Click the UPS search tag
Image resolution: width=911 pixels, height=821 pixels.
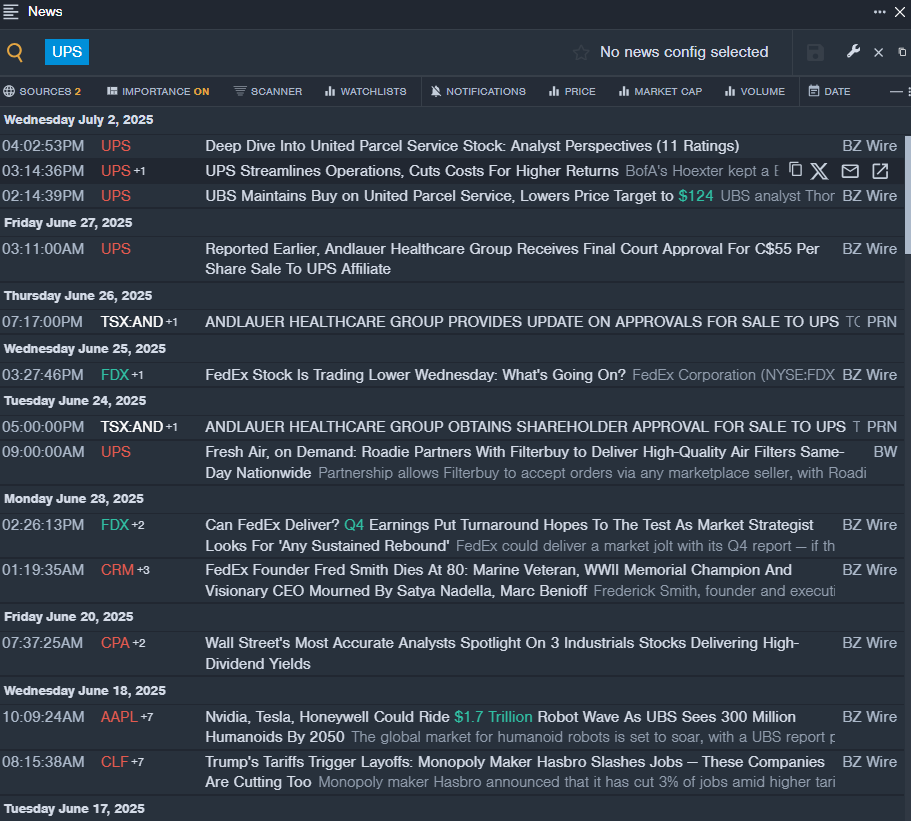coord(67,52)
